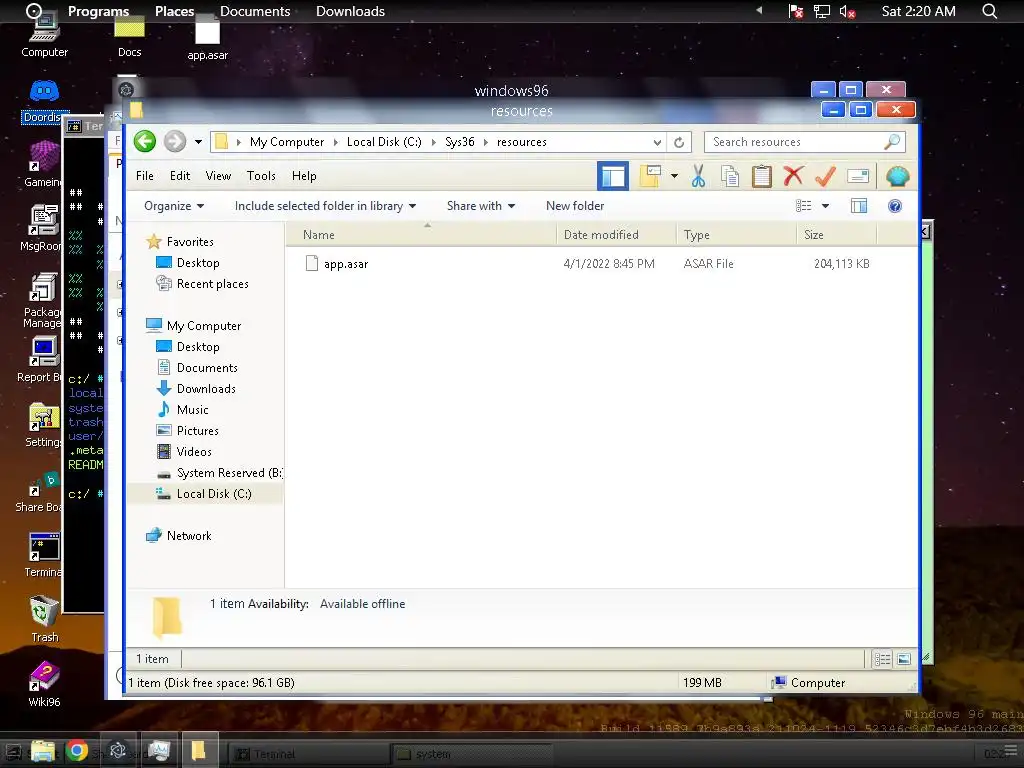Open the View menu

point(218,176)
